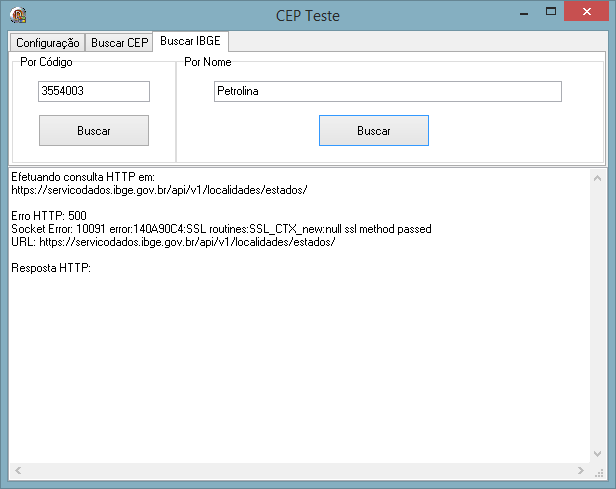Click the window resize grip corner
The width and height of the screenshot is (616, 489).
(x=599, y=473)
